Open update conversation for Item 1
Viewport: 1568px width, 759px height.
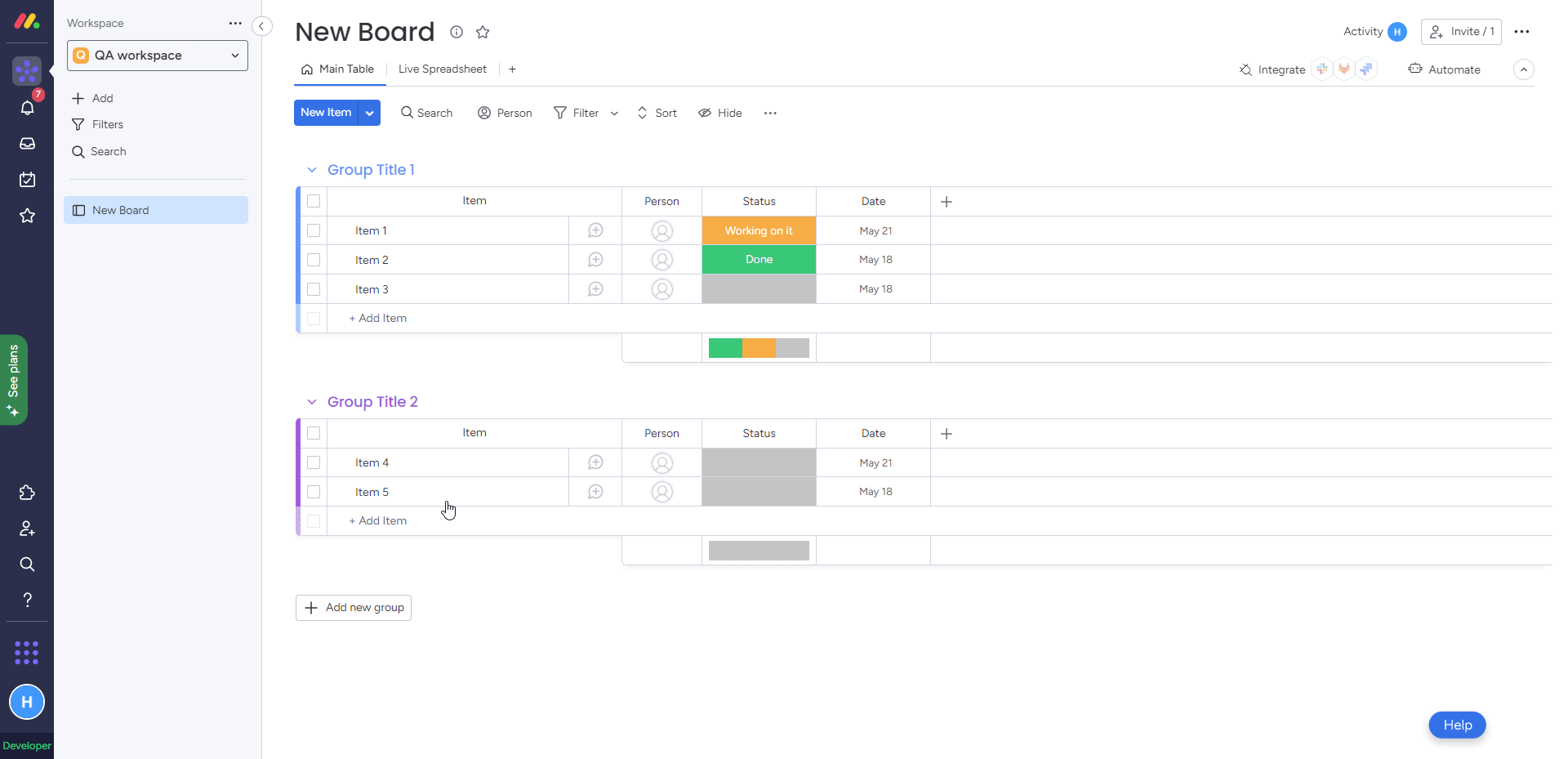(x=595, y=230)
